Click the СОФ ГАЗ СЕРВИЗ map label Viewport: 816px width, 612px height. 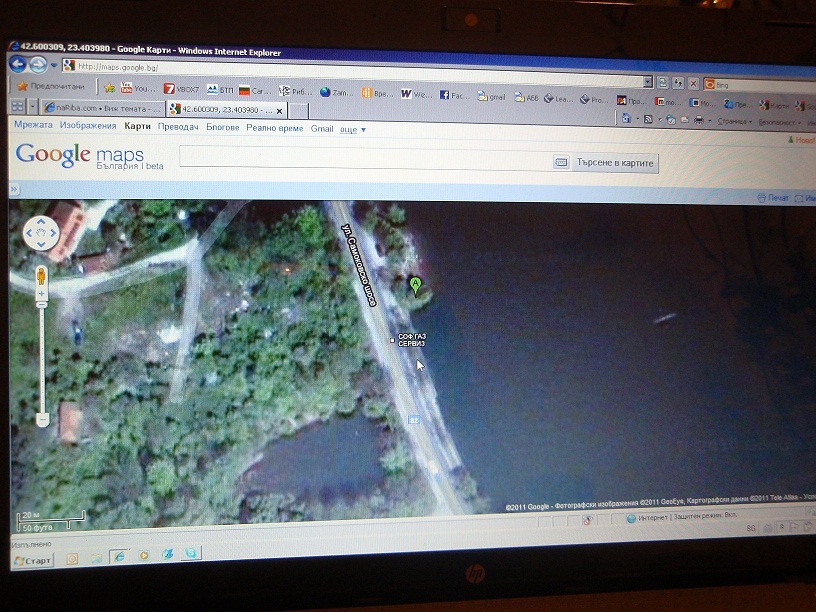[412, 340]
